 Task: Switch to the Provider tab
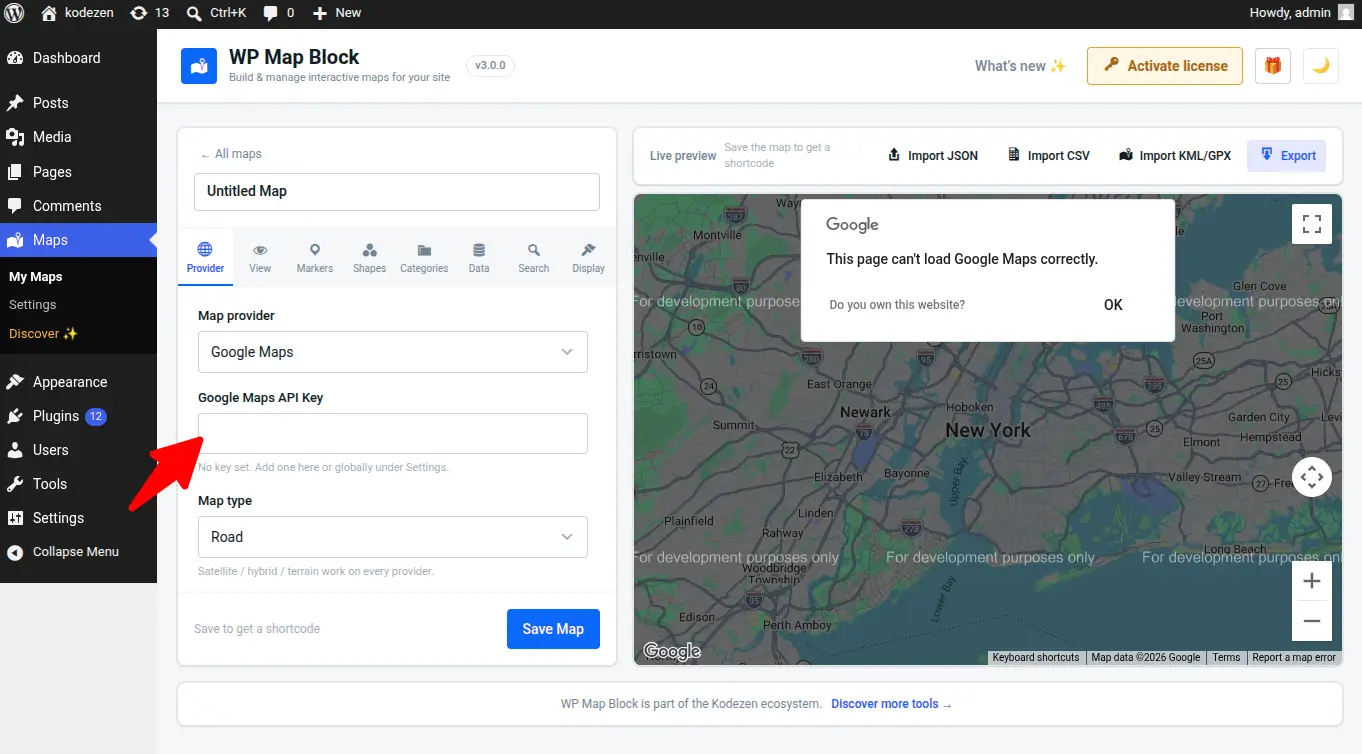click(206, 257)
